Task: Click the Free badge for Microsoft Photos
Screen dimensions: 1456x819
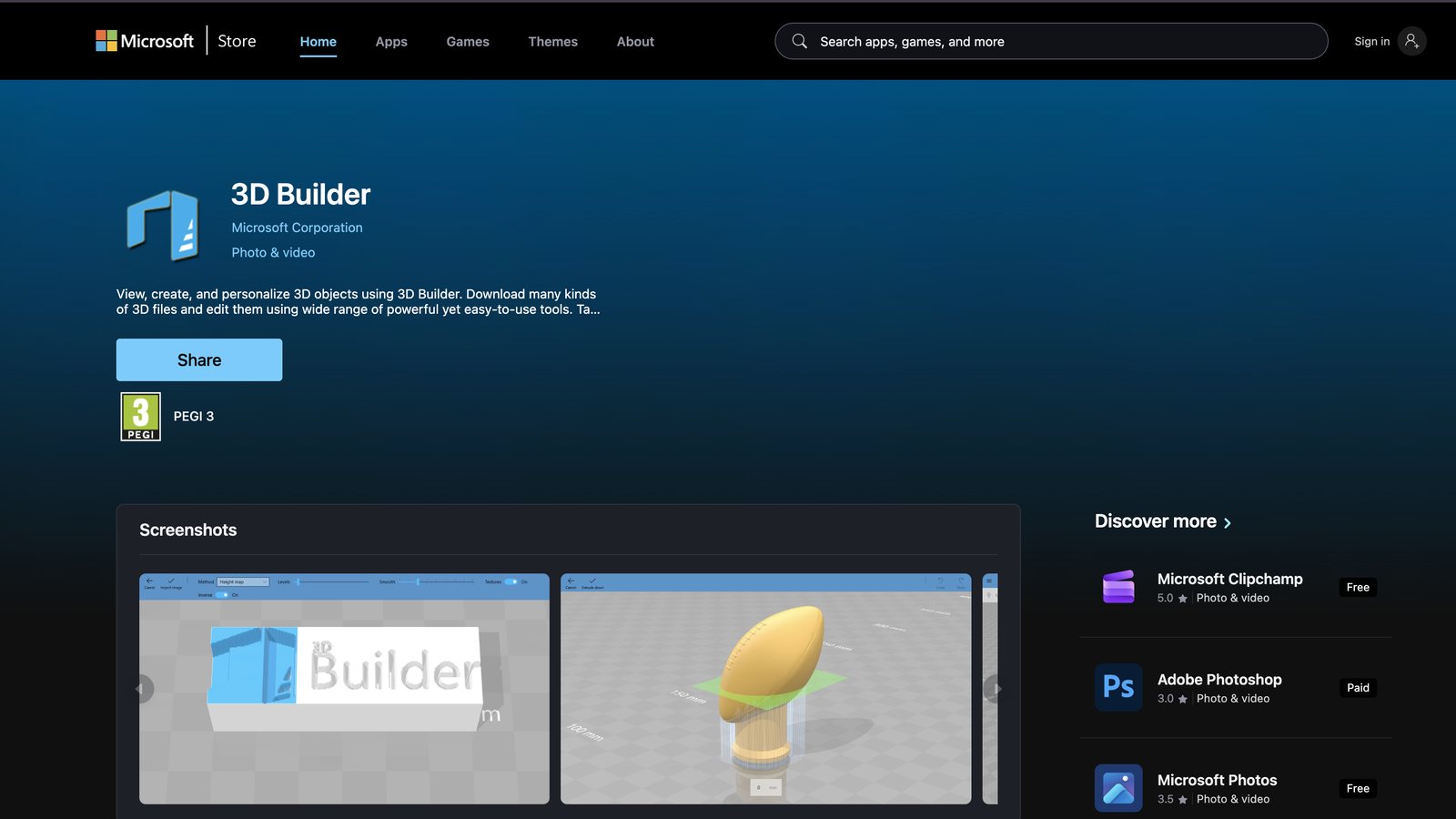Action: click(x=1358, y=789)
